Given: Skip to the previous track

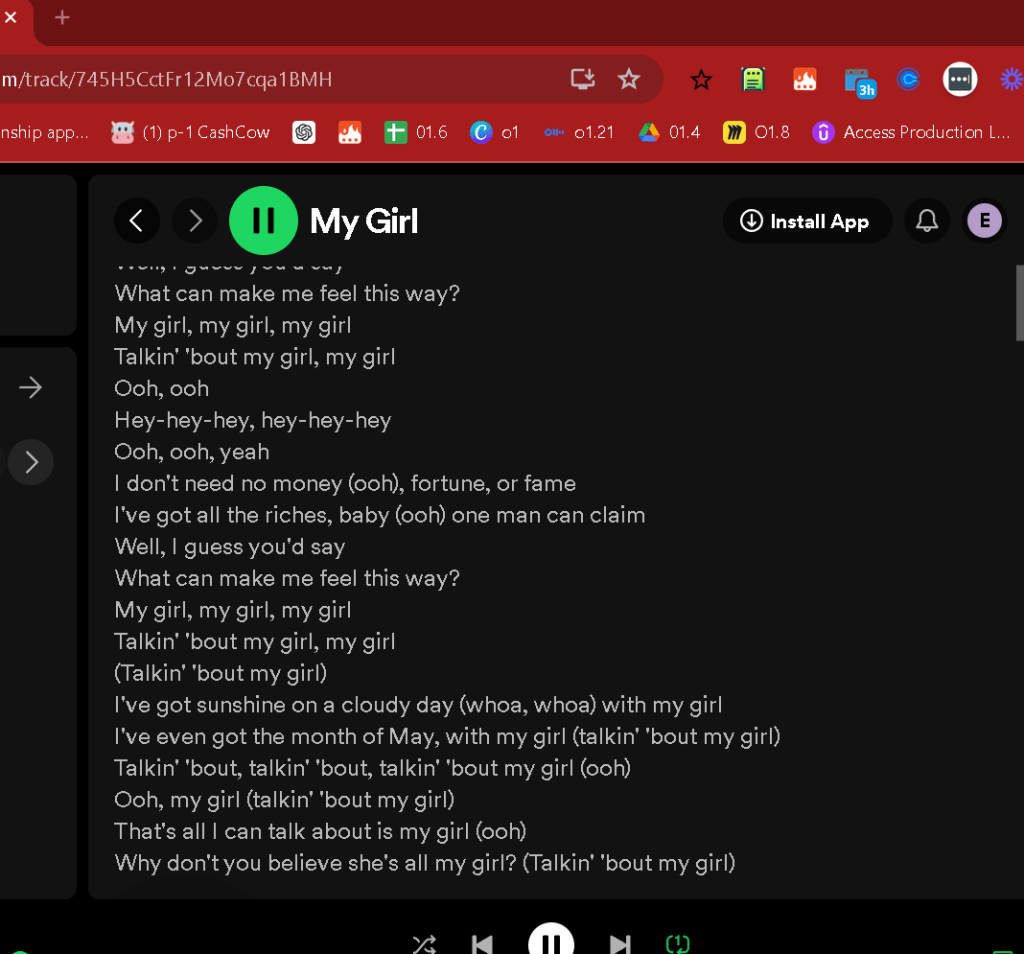Looking at the screenshot, I should tap(482, 945).
